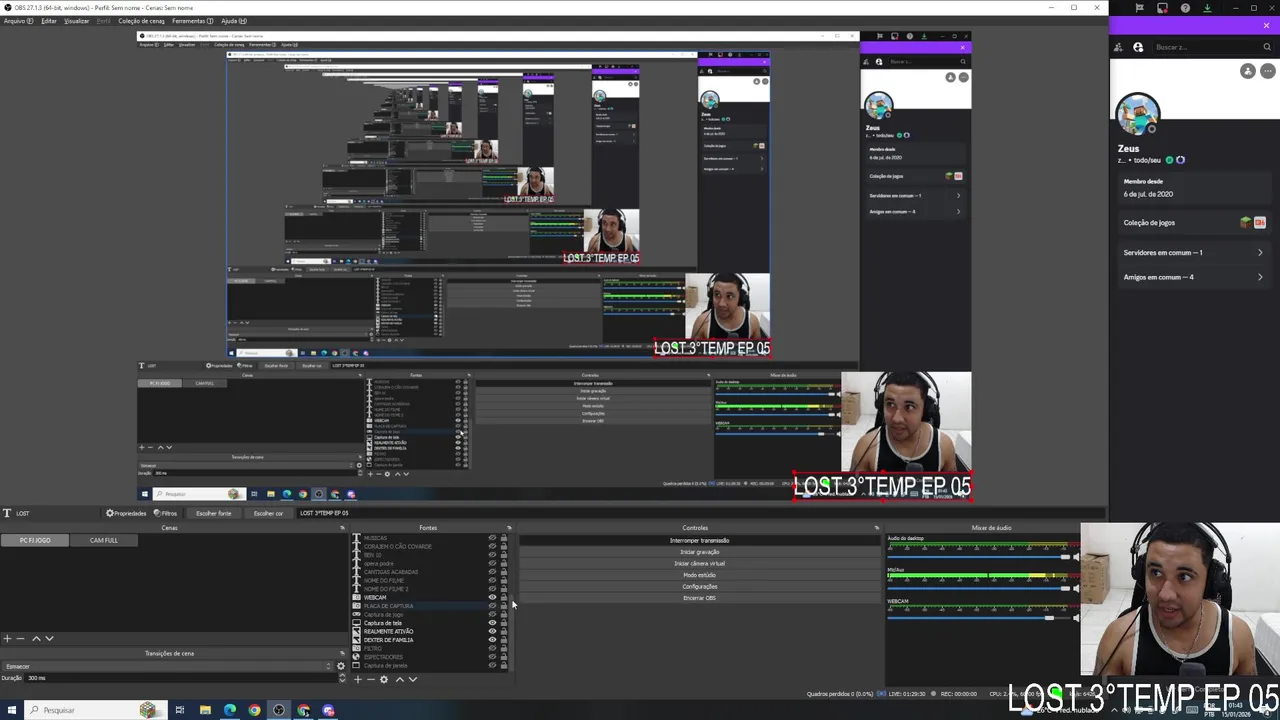1280x720 pixels.
Task: Toggle visibility of Captura de tela source
Action: [x=492, y=623]
